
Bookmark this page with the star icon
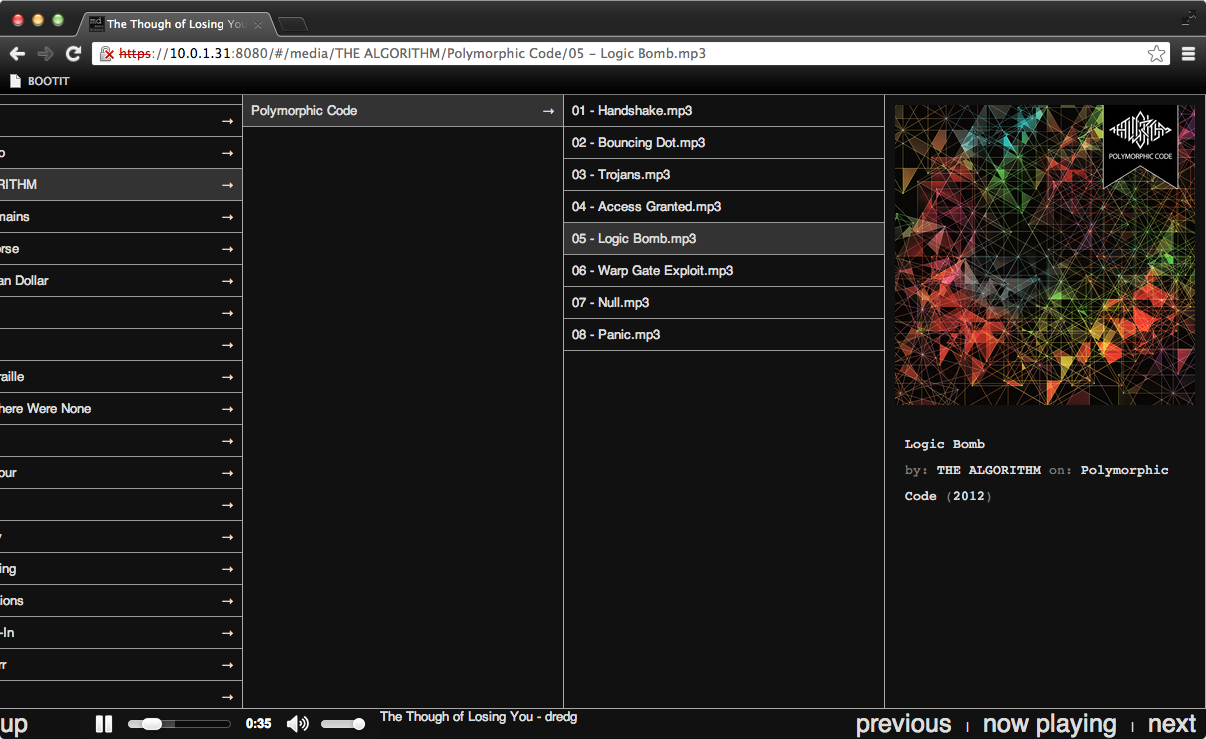click(1156, 54)
